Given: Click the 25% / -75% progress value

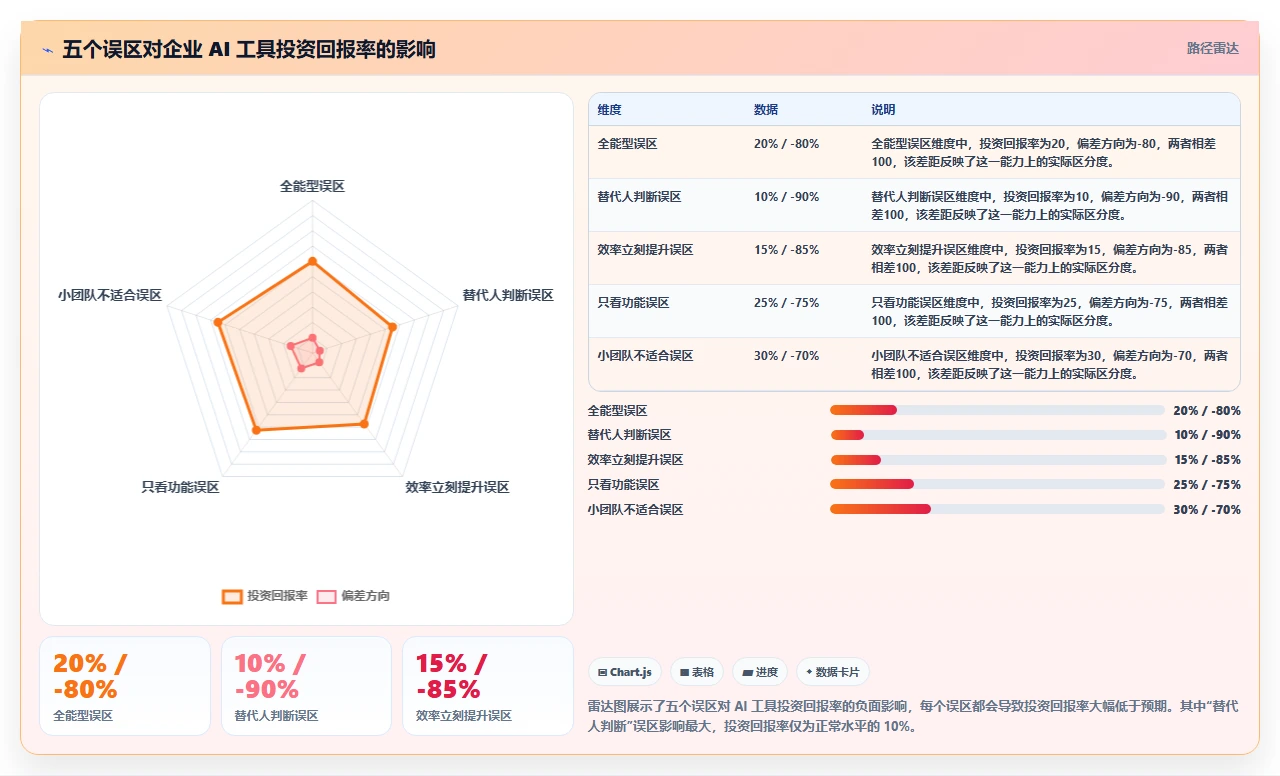Looking at the screenshot, I should pos(1207,485).
